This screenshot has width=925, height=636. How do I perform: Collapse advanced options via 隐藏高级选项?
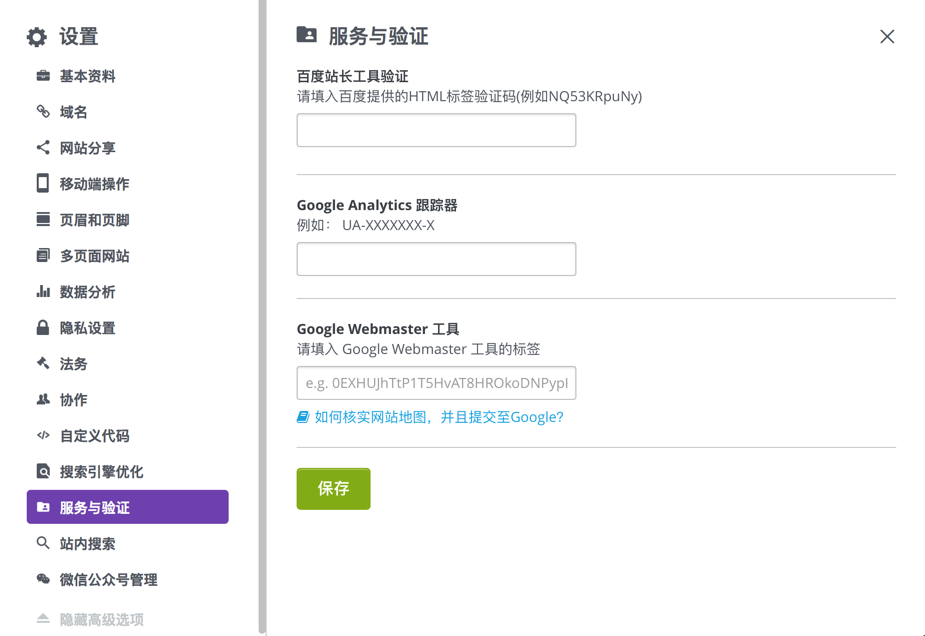tap(101, 620)
